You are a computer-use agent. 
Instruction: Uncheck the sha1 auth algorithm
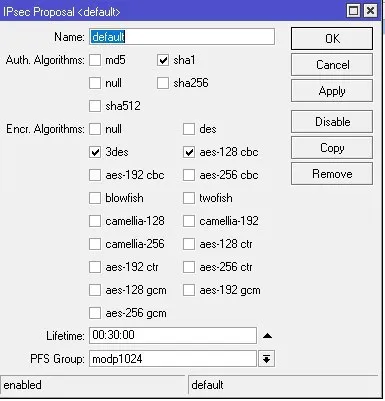coord(163,60)
